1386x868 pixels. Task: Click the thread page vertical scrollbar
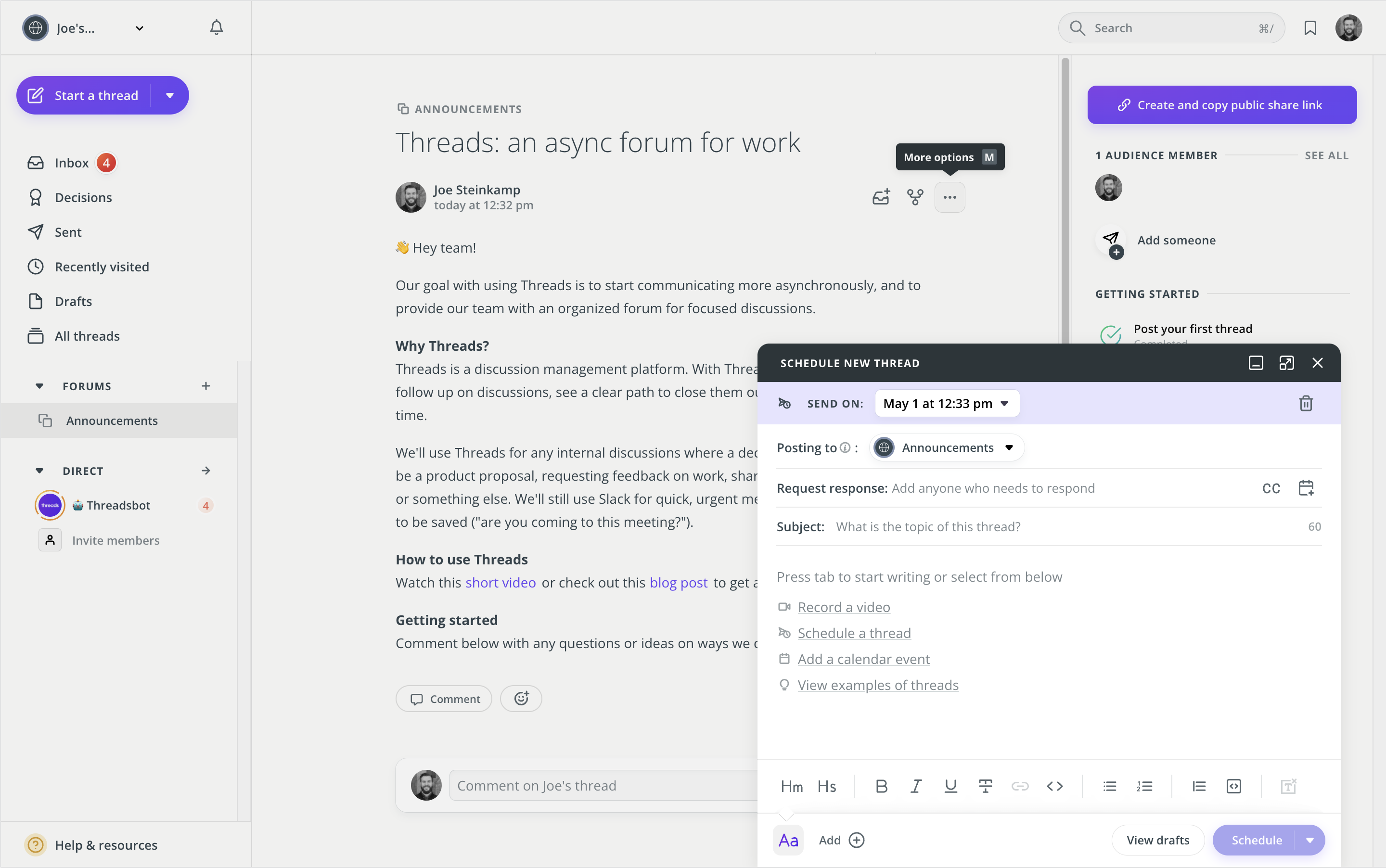pyautogui.click(x=1065, y=201)
